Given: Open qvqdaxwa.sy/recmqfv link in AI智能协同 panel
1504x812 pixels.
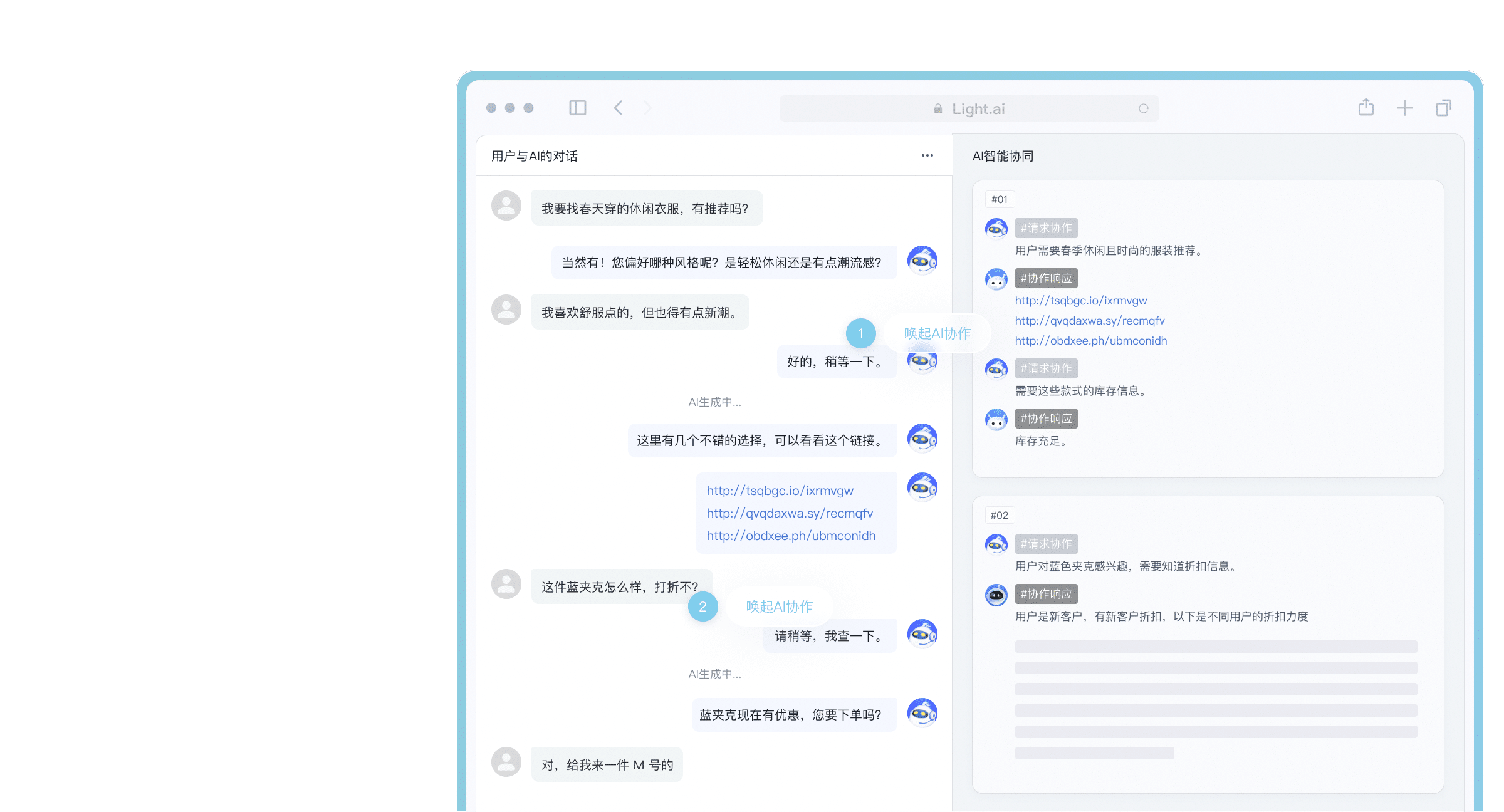Looking at the screenshot, I should [1090, 321].
